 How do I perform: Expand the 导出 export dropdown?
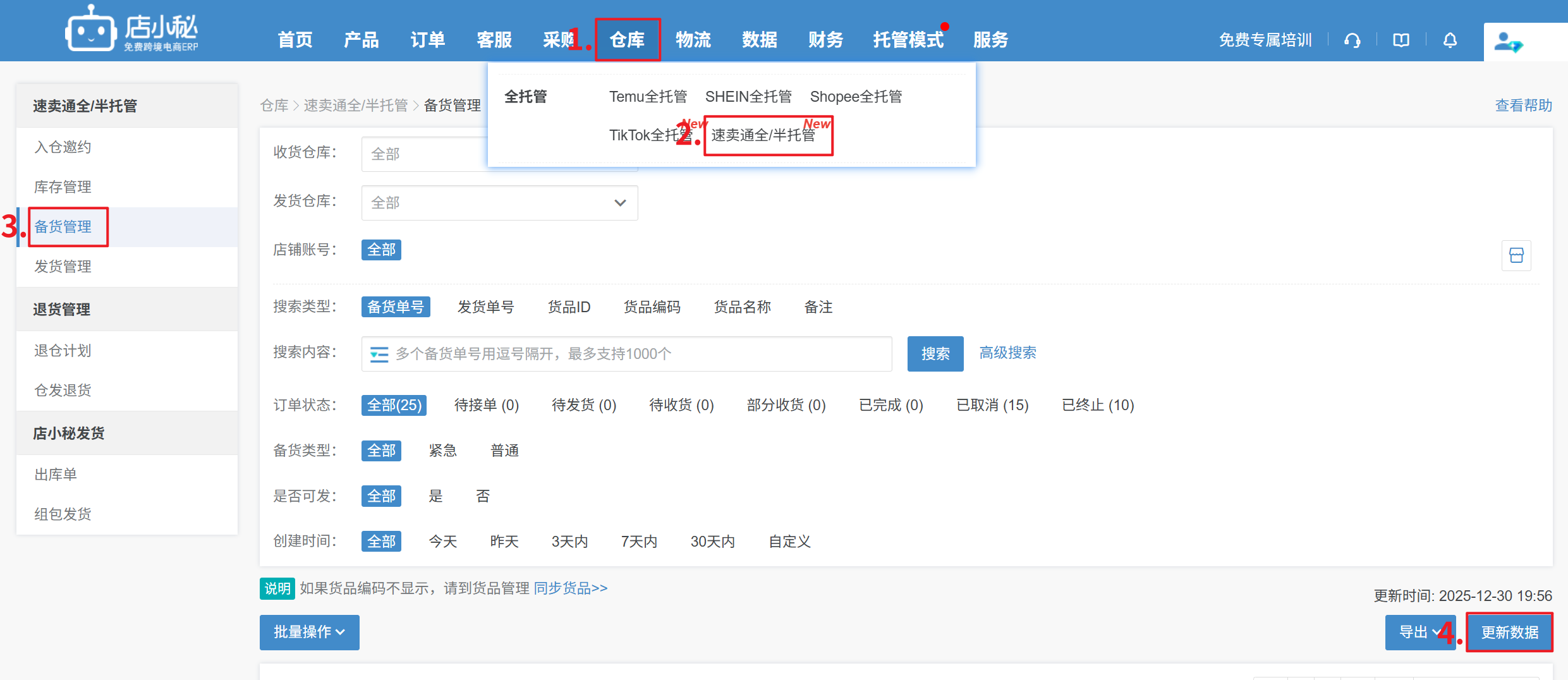point(1419,632)
